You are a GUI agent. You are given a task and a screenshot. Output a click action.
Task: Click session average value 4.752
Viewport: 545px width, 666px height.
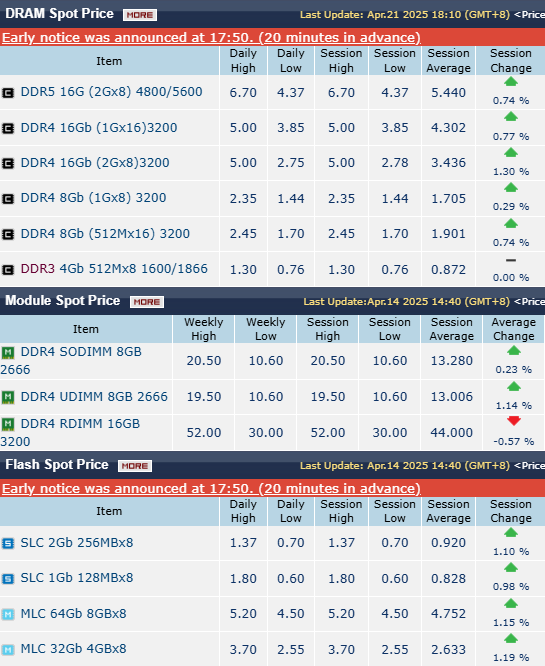click(x=449, y=614)
